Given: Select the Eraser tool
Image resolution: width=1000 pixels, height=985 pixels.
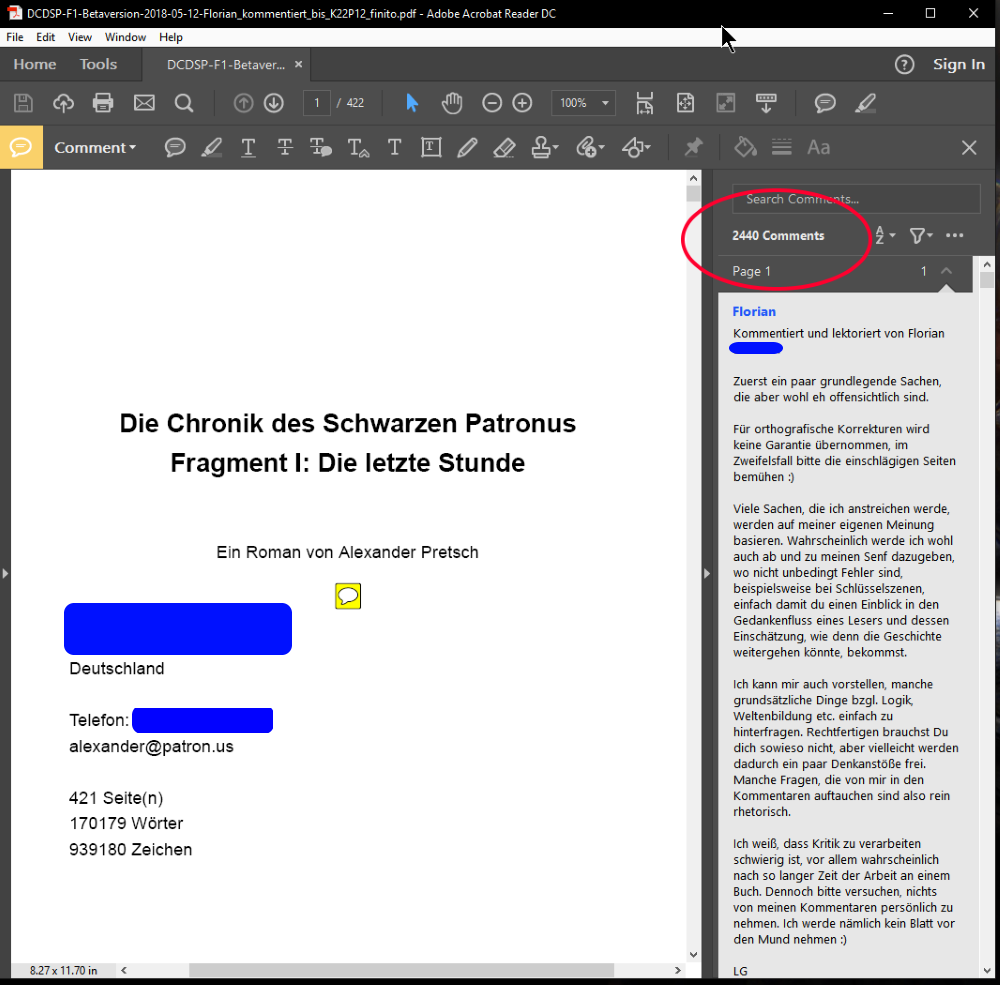Looking at the screenshot, I should (504, 148).
